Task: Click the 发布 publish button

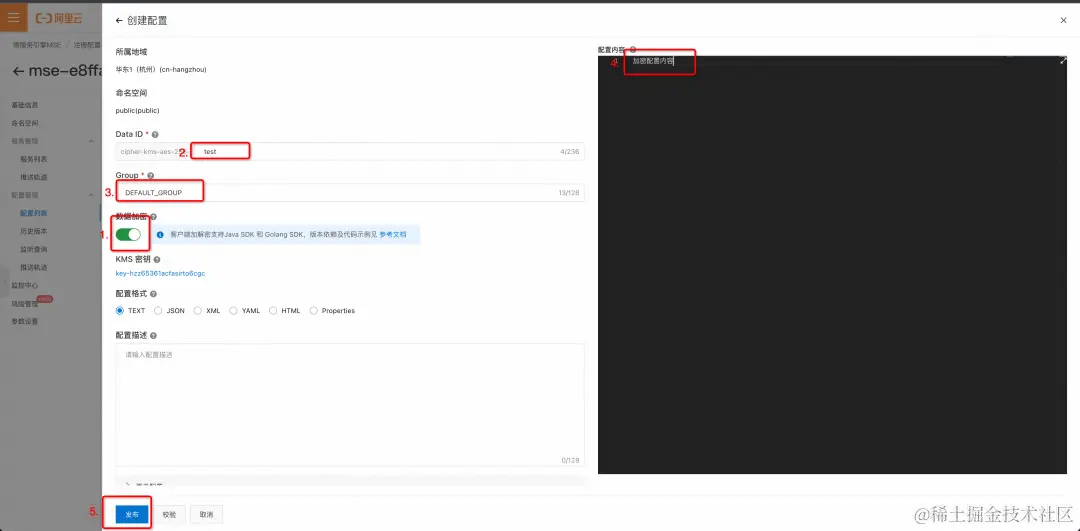Action: 132,514
